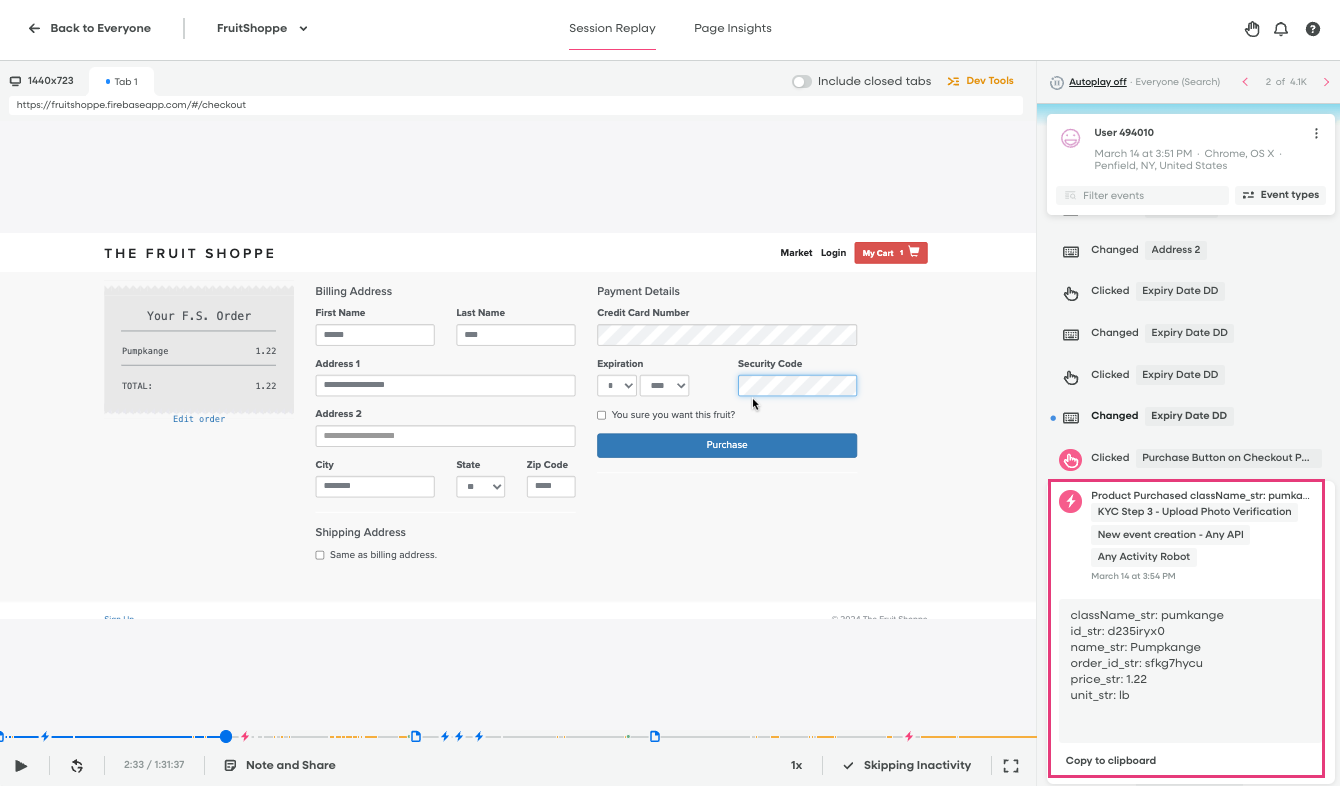Change the 1x playback speed selector
This screenshot has width=1340, height=786.
796,766
